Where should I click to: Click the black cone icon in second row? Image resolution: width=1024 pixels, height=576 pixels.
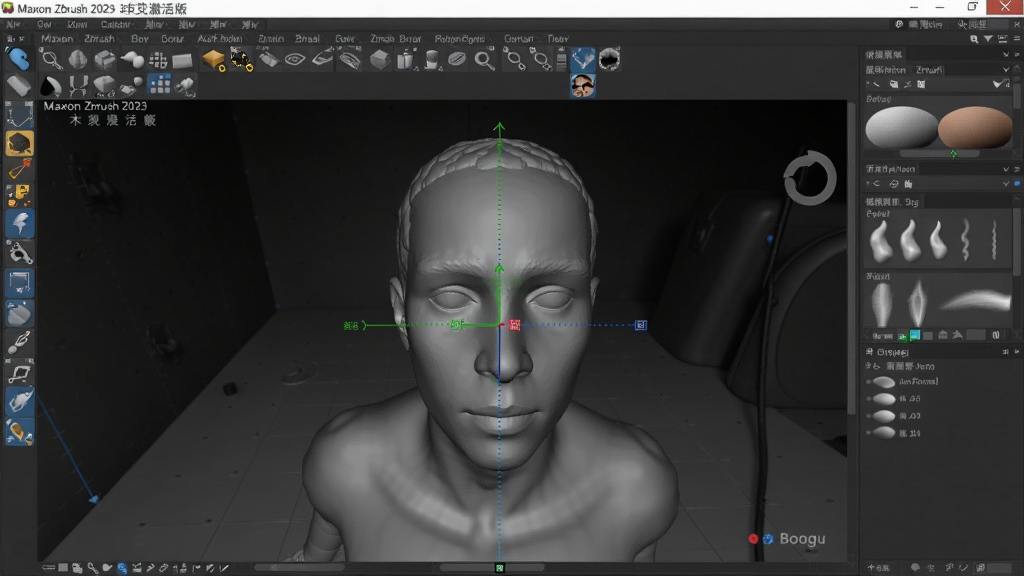tap(51, 86)
